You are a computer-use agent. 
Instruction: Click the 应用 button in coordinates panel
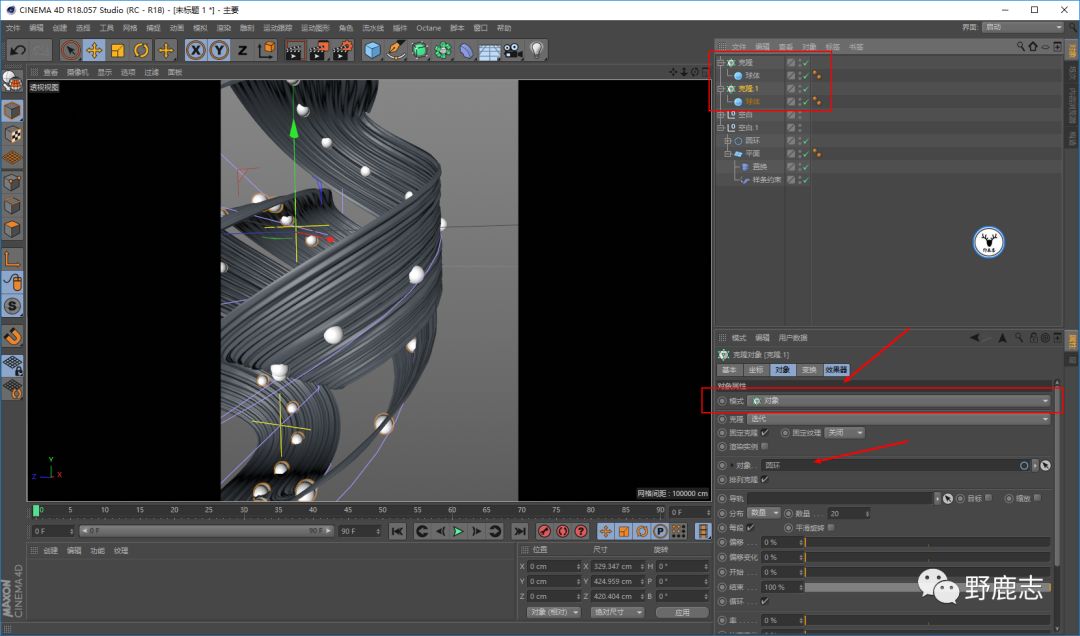pyautogui.click(x=682, y=612)
